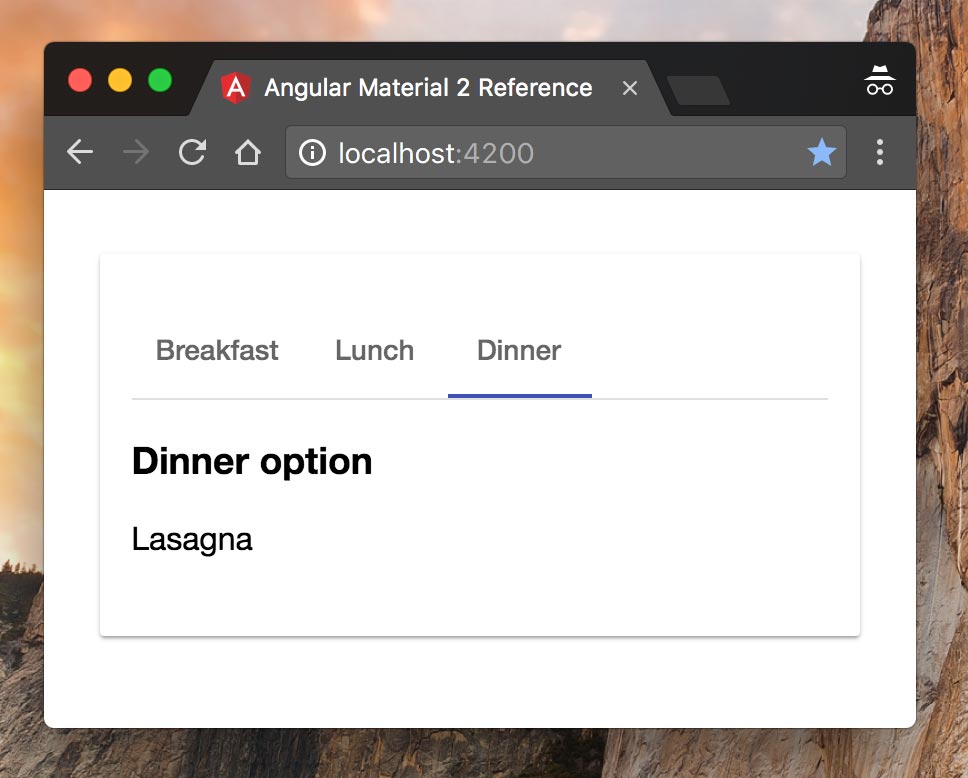Click the Angular logo favicon on the tab
Viewport: 968px width, 778px height.
pos(236,88)
